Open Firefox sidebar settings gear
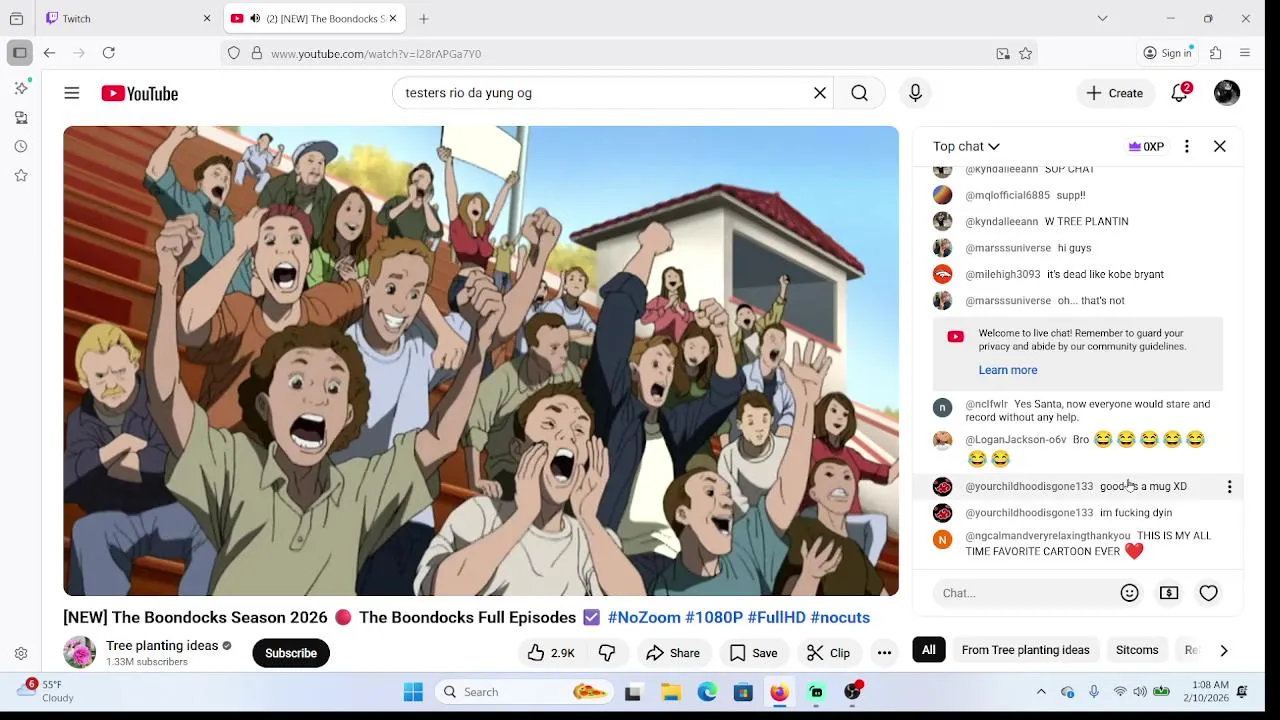Viewport: 1280px width, 720px height. (x=21, y=653)
